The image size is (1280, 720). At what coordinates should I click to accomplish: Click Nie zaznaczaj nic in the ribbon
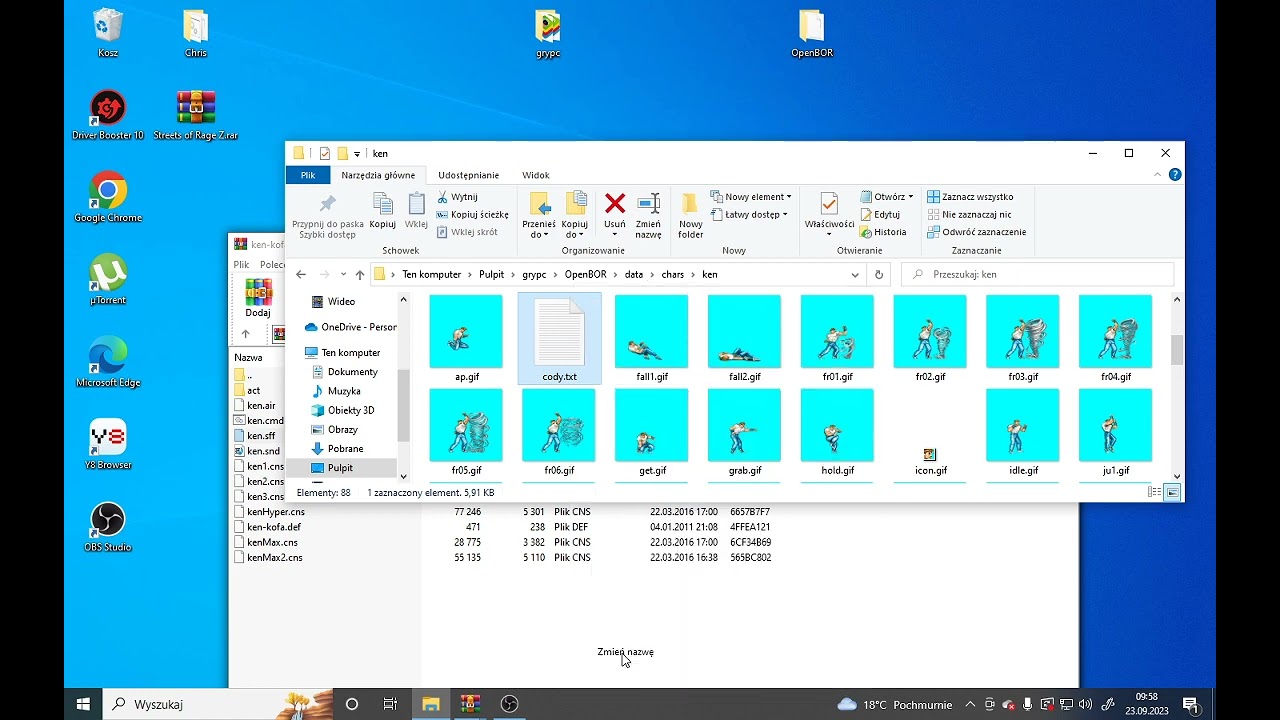(968, 214)
